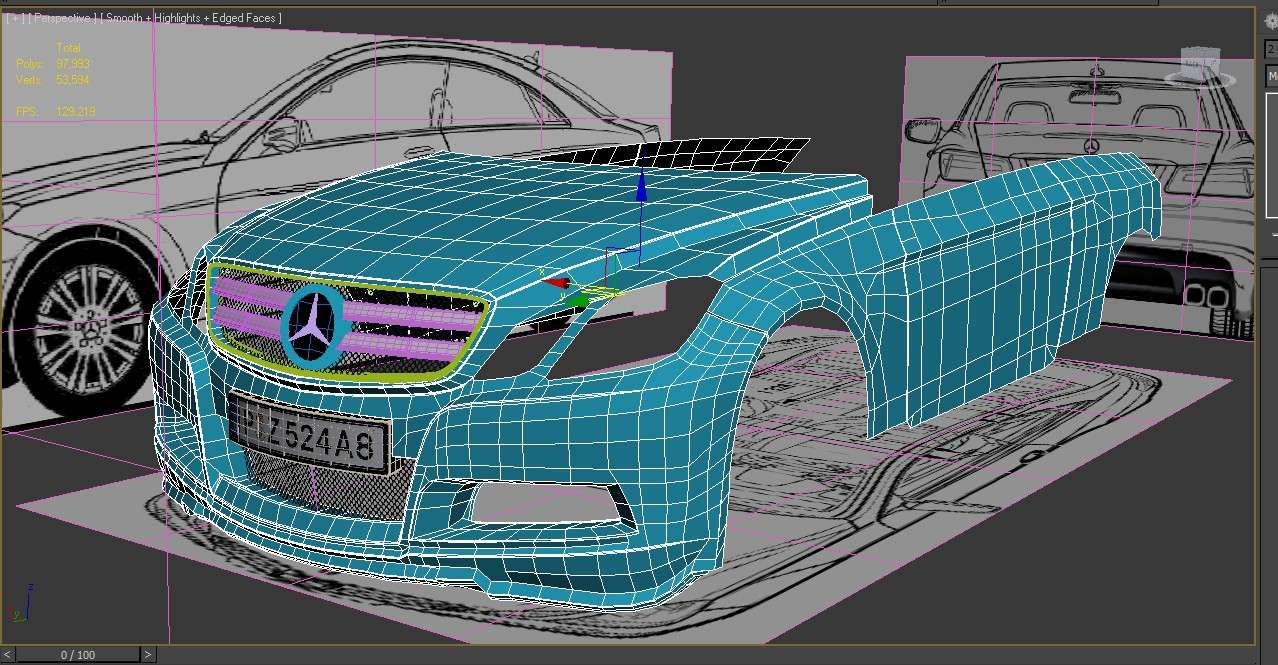1278x665 pixels.
Task: Step back with the time slider left arrow
Action: click(x=8, y=655)
